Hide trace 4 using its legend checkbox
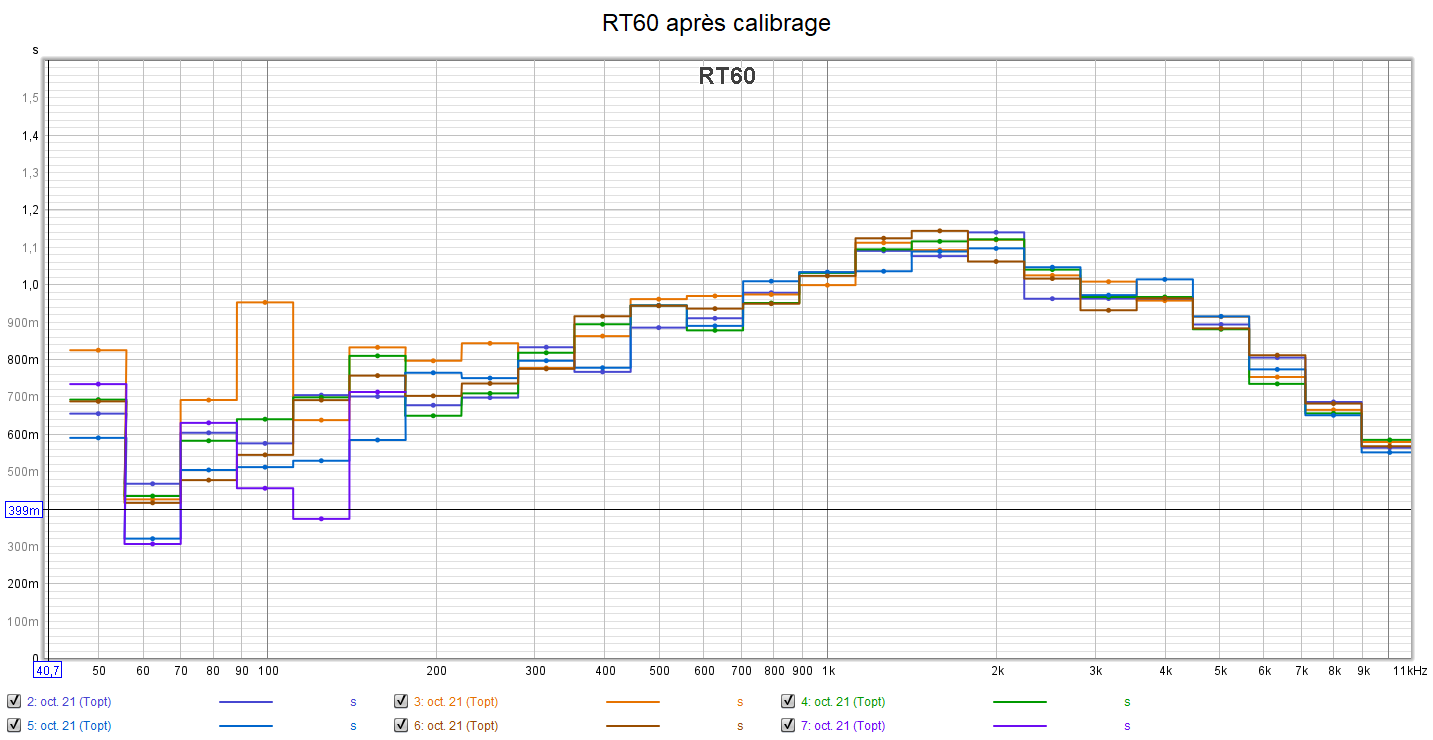The image size is (1433, 740). coord(788,701)
